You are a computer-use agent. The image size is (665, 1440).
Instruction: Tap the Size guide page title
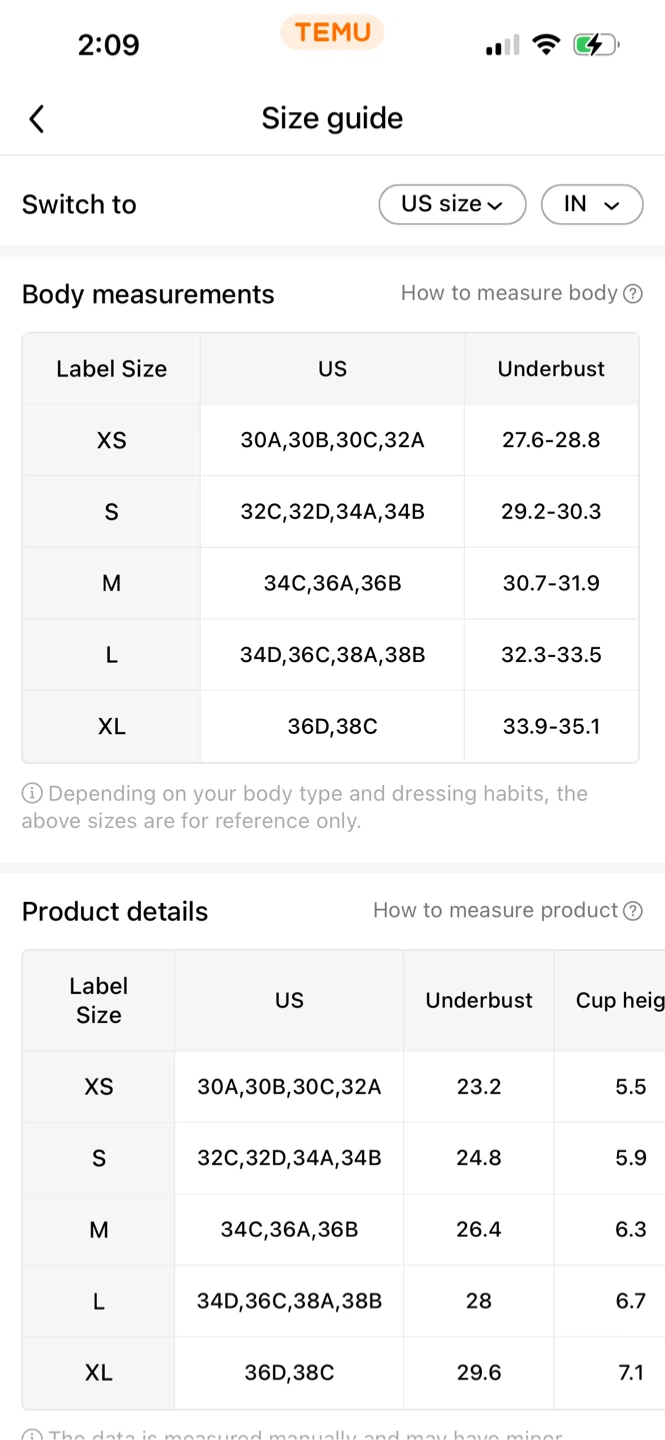332,118
